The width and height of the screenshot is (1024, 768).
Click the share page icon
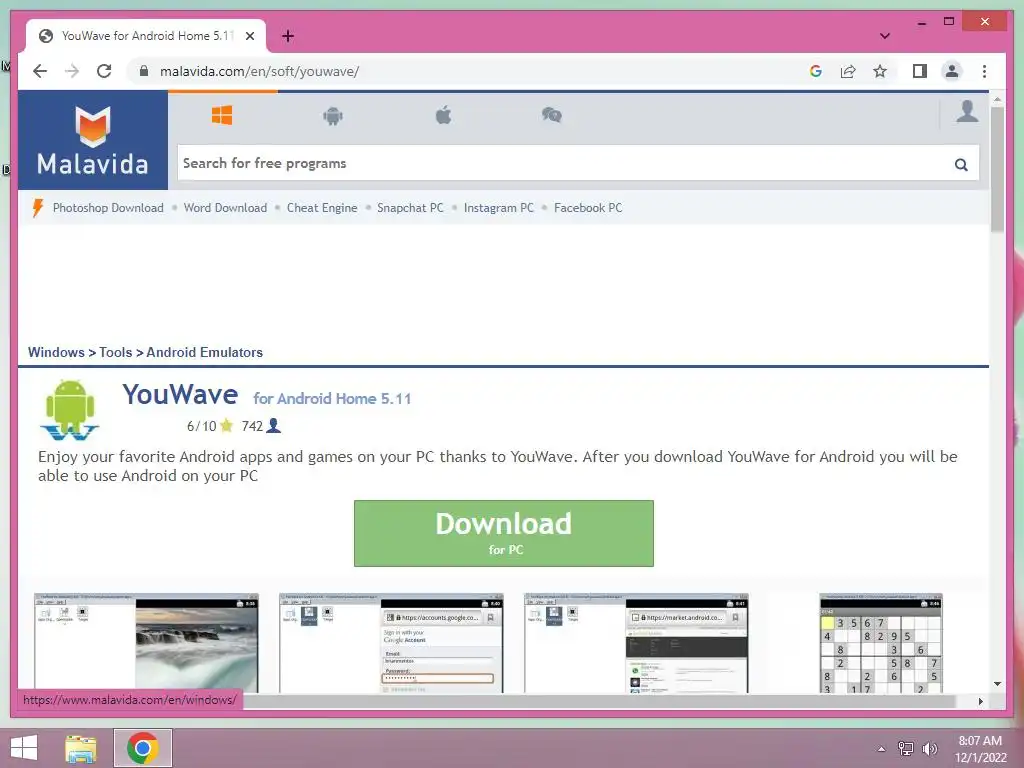click(848, 71)
